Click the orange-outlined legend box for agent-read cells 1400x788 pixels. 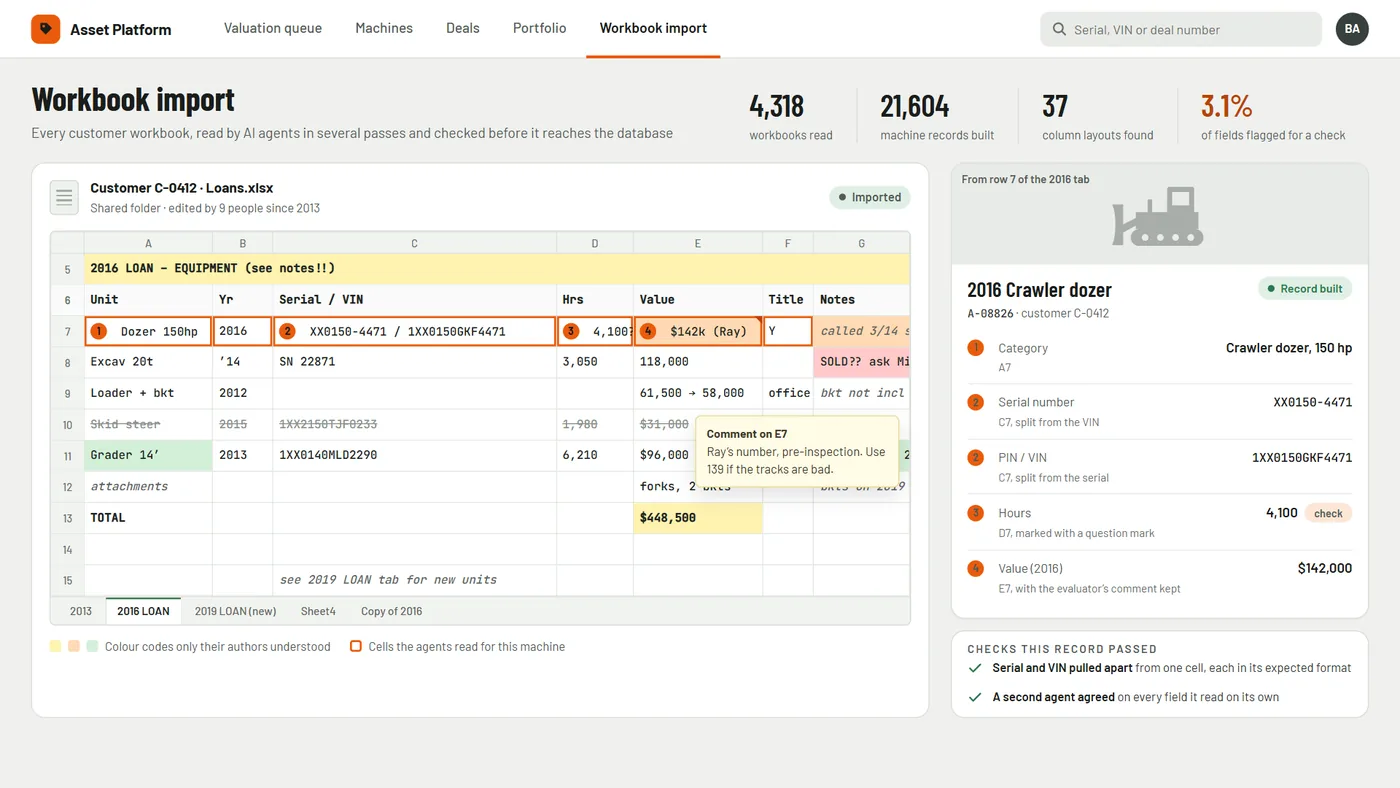click(355, 646)
